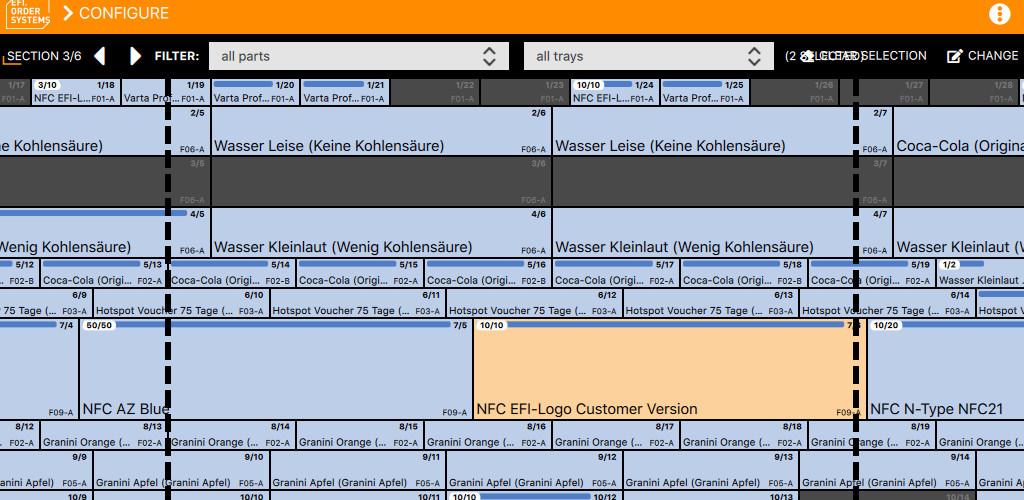Select slot 5/15 Coca-Cola tile

[359, 273]
